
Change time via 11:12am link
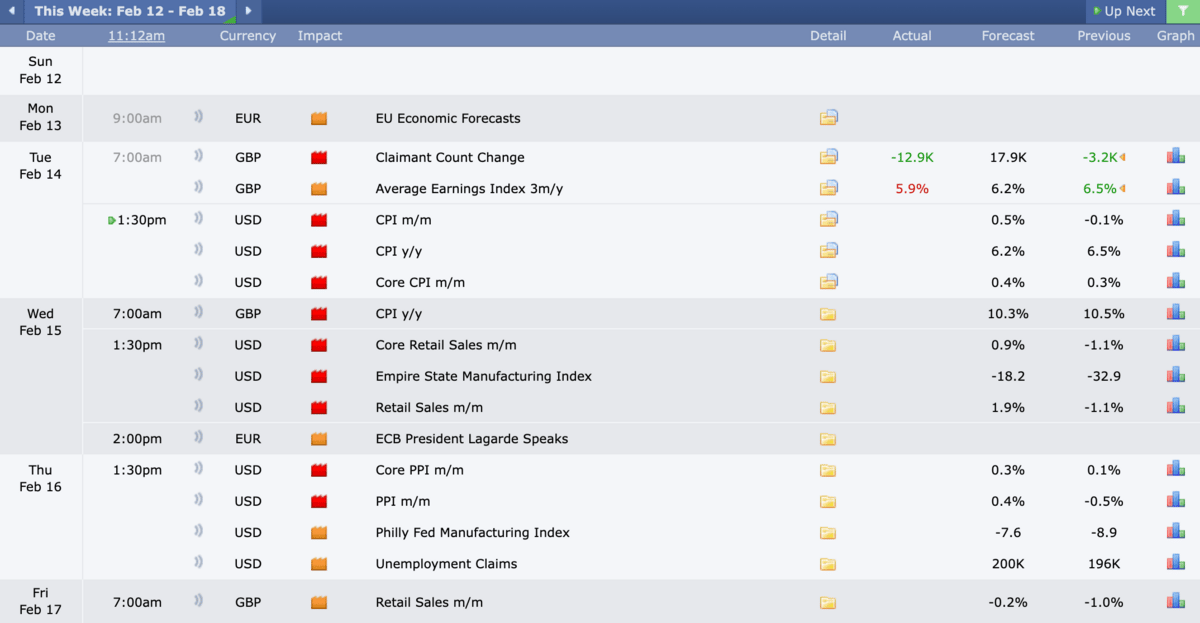click(x=136, y=36)
